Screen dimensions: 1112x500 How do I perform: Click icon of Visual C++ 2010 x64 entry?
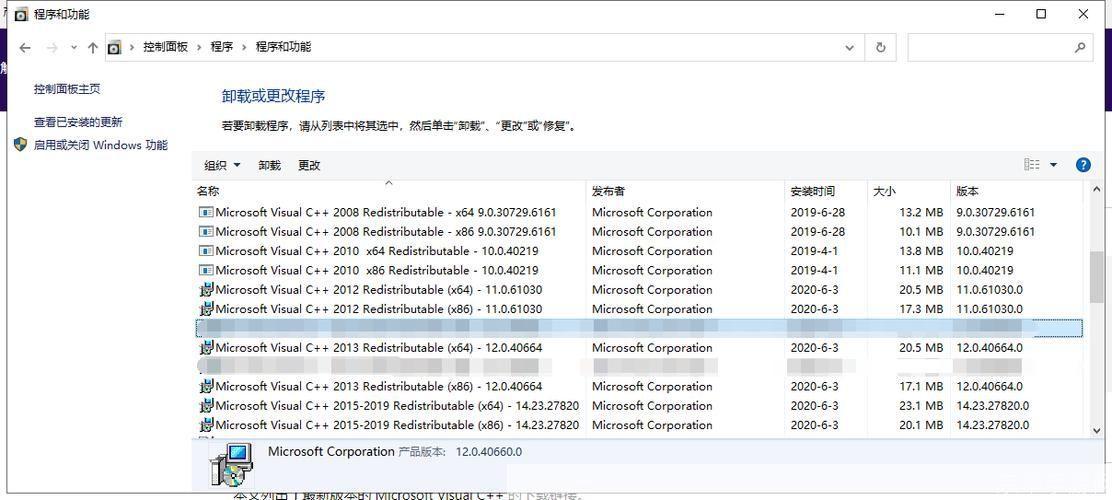206,250
